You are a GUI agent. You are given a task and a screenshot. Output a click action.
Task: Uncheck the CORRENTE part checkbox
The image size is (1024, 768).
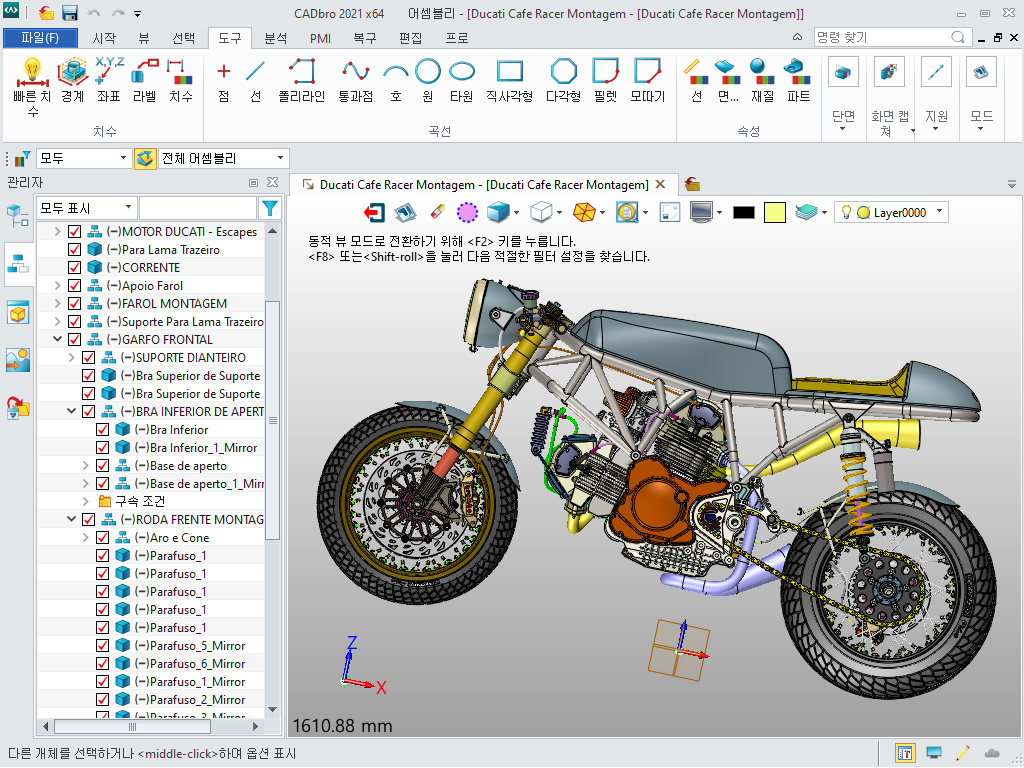74,268
